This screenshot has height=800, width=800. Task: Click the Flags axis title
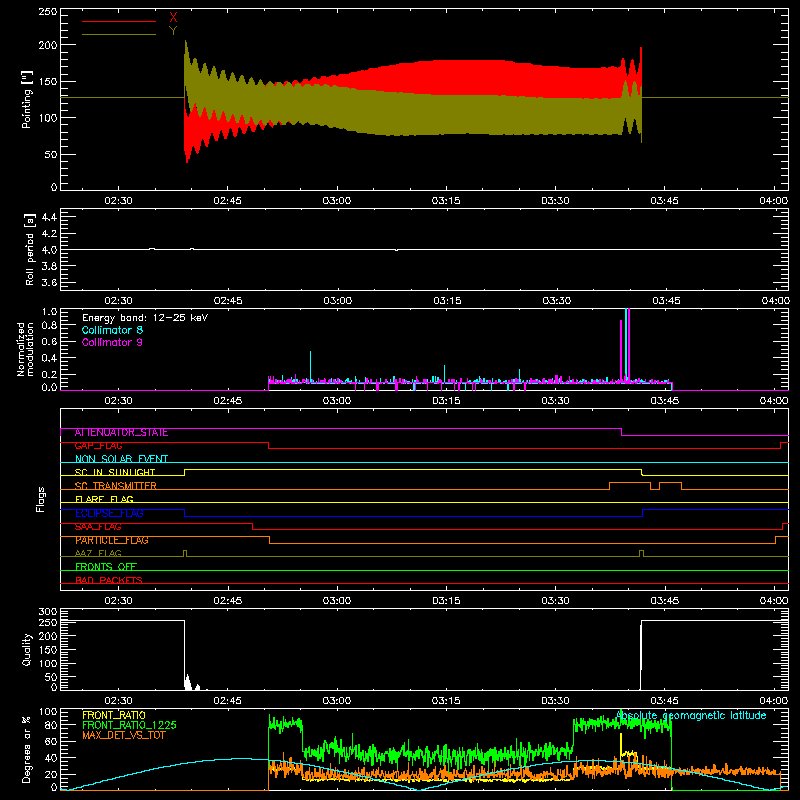tap(40, 499)
